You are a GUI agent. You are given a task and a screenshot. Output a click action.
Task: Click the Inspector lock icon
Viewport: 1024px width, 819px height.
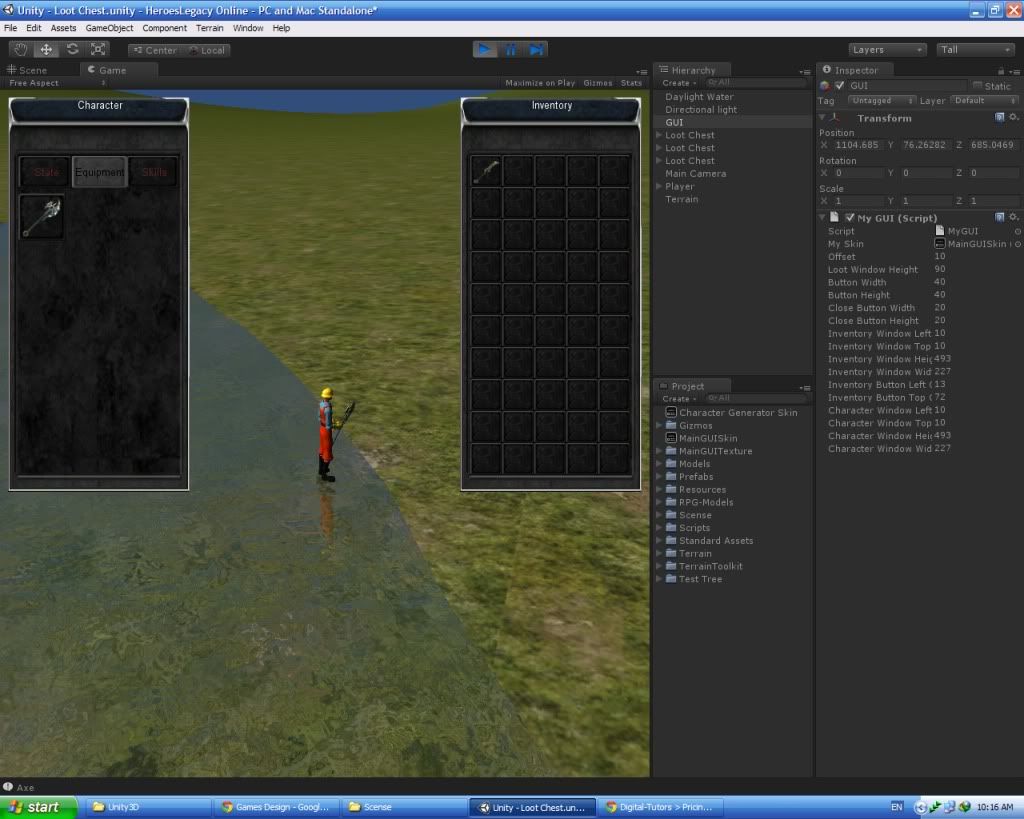click(x=1000, y=71)
